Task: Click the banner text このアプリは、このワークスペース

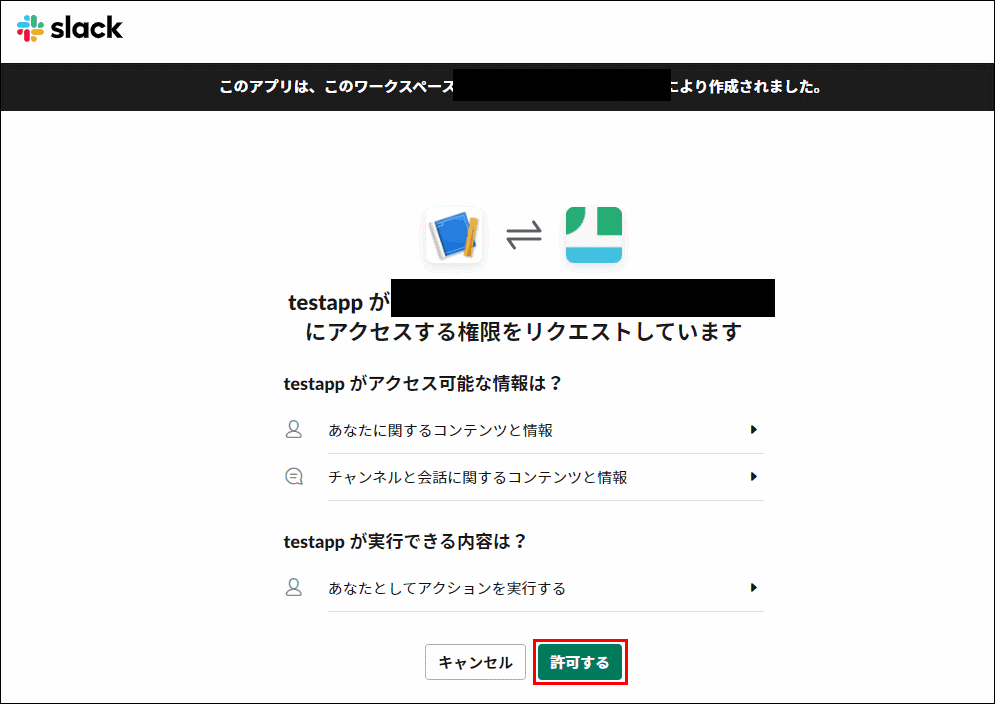Action: click(x=336, y=86)
